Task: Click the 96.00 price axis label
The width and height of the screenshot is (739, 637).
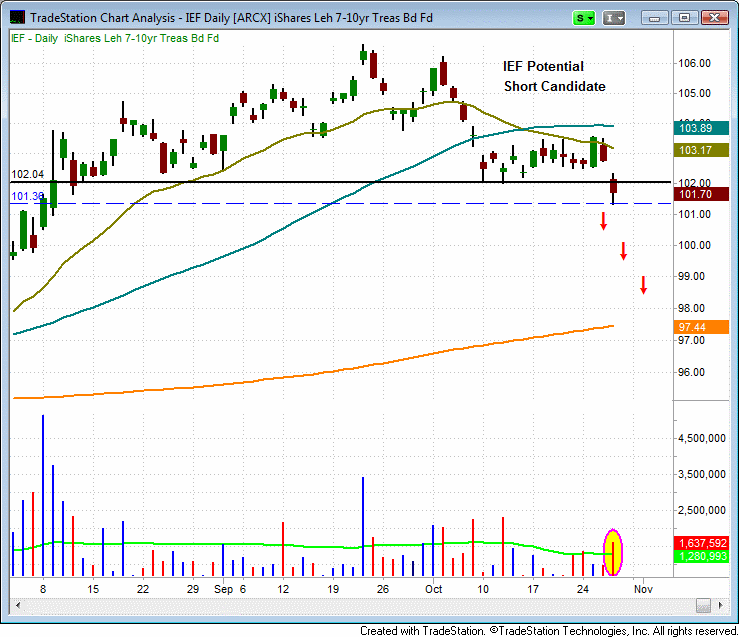Action: tap(692, 372)
